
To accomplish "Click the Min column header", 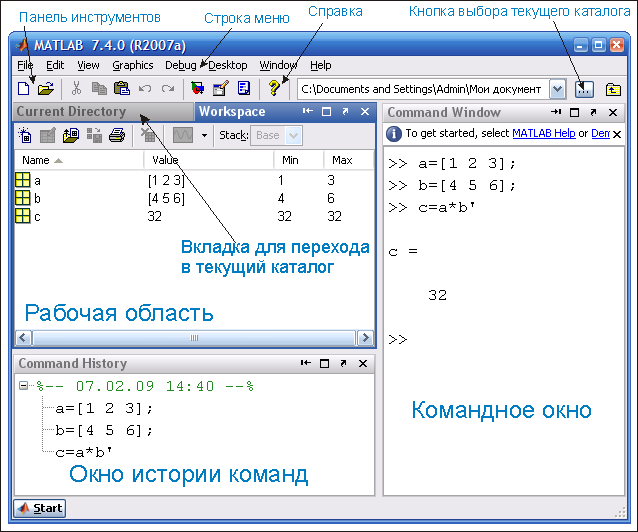I will click(x=298, y=160).
